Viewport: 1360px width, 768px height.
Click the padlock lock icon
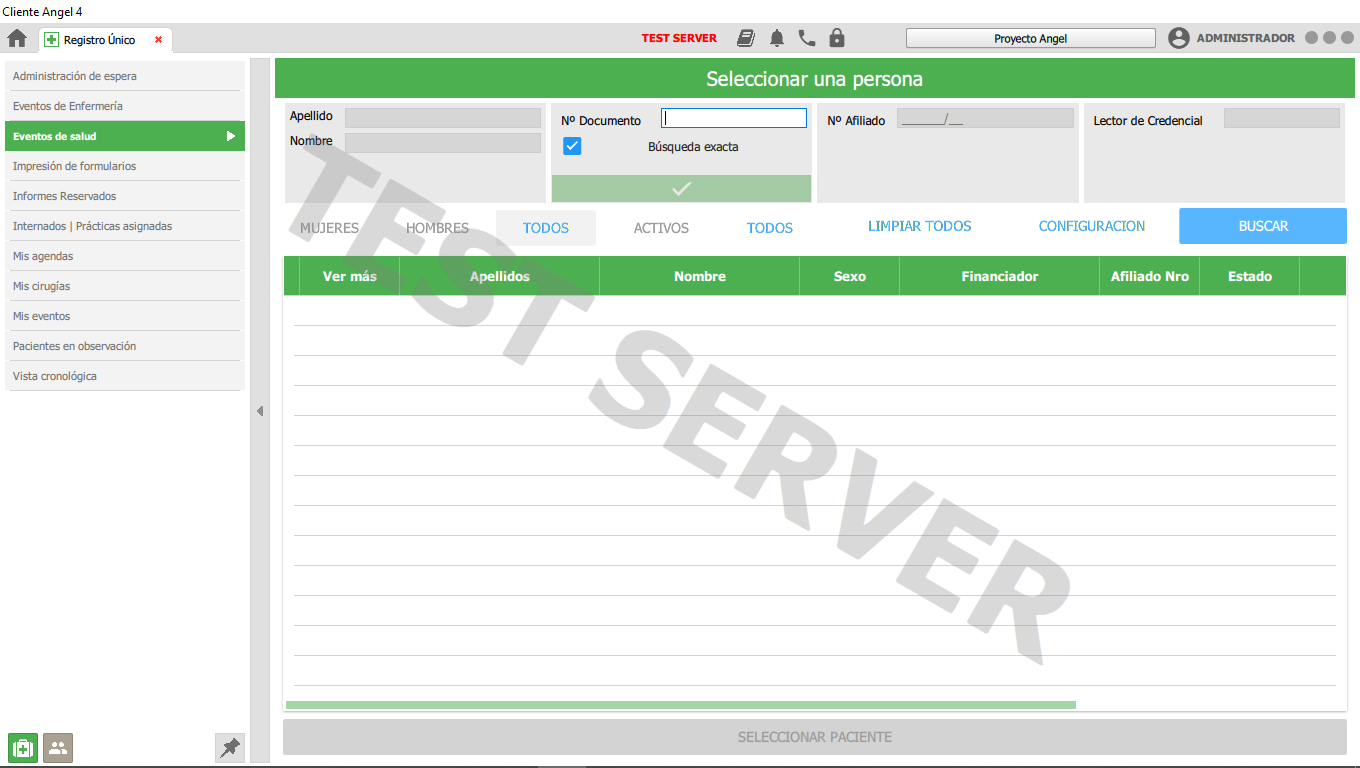coord(837,39)
